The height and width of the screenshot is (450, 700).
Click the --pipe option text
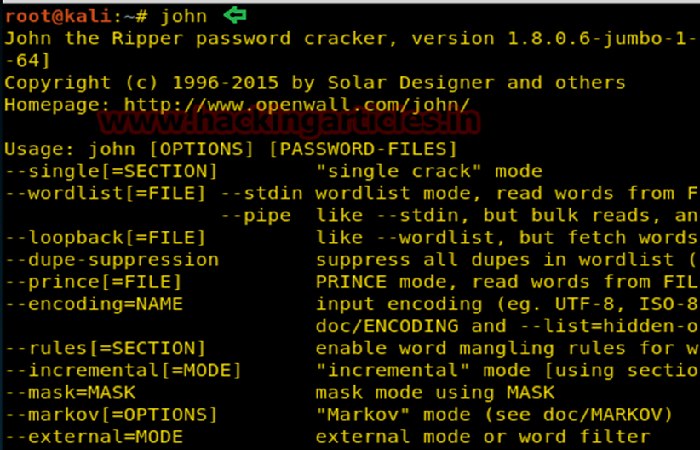[x=256, y=216]
